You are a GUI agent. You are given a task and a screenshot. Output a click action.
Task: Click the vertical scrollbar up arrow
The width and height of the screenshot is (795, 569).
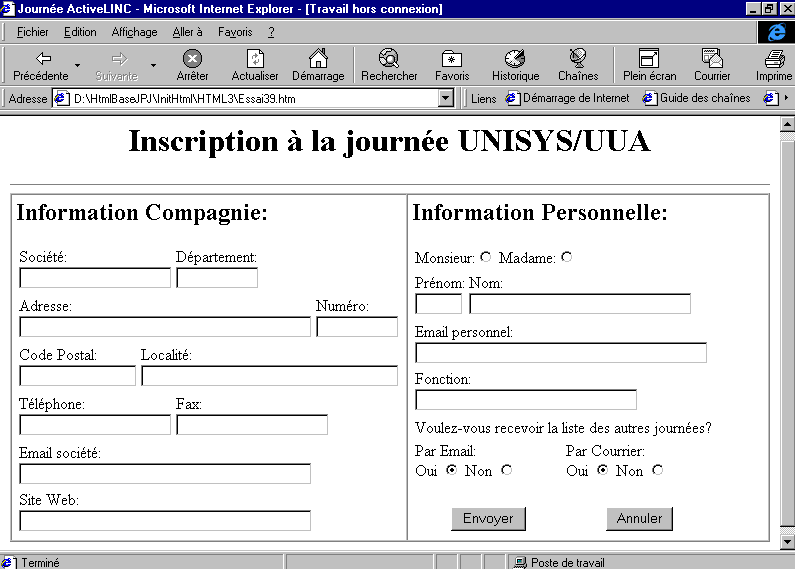coord(787,123)
